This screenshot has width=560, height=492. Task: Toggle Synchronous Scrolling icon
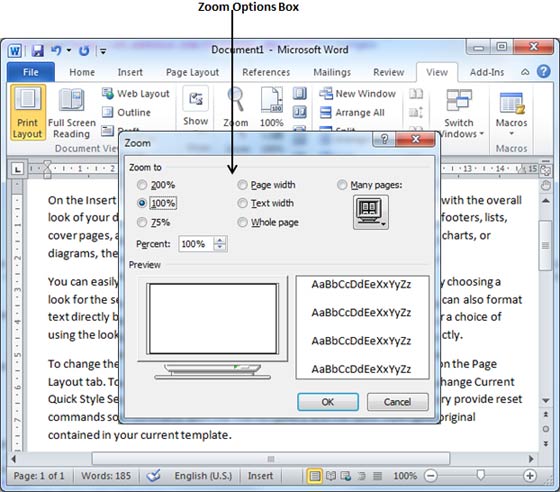point(416,112)
